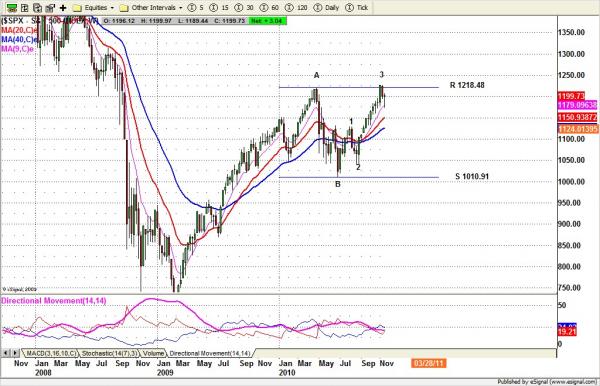
Task: Click the grid layout icon in toolbar
Action: (x=24, y=8)
